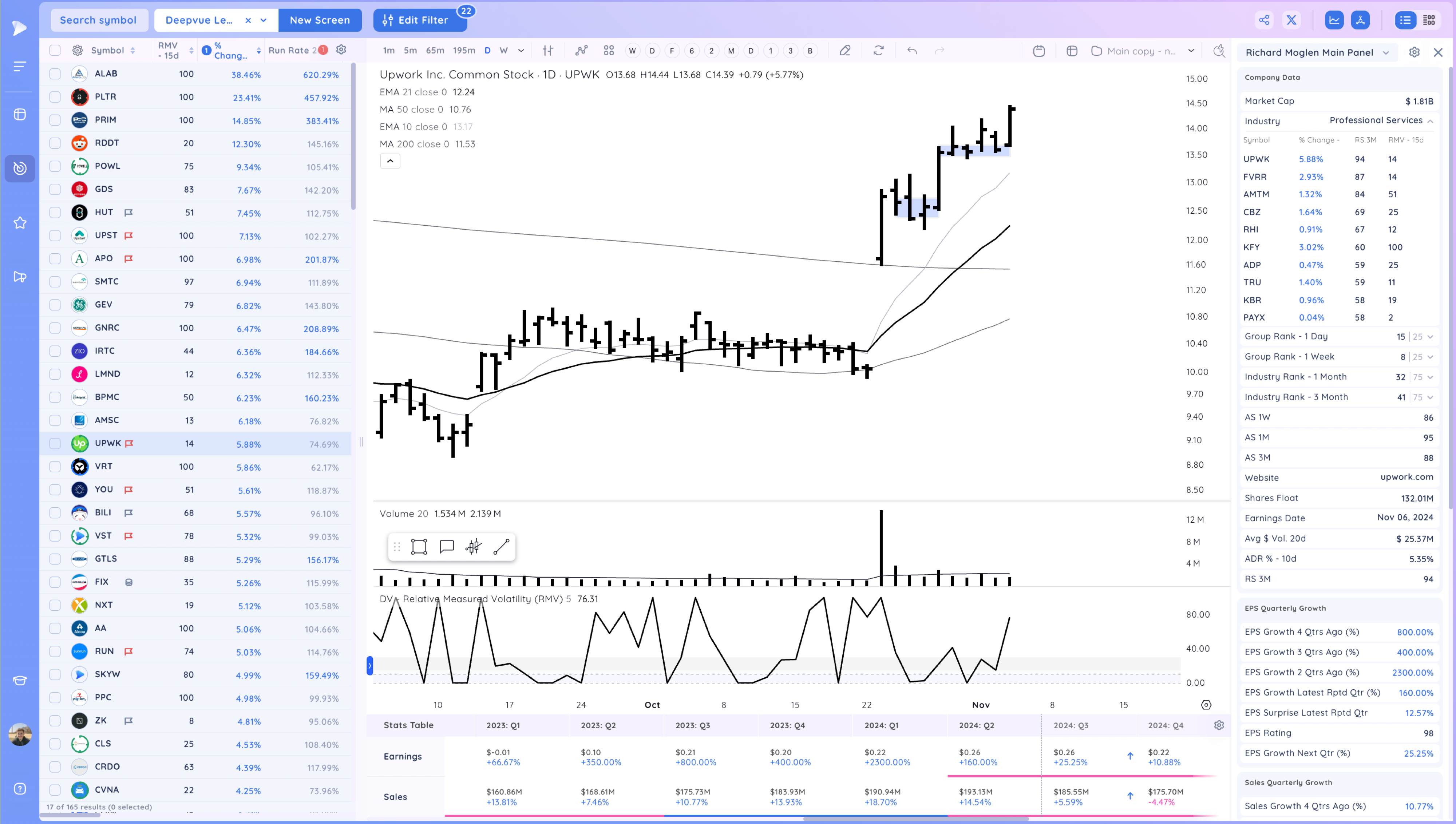Image resolution: width=1456 pixels, height=824 pixels.
Task: Toggle the select-all checkbox in header
Action: pyautogui.click(x=55, y=50)
